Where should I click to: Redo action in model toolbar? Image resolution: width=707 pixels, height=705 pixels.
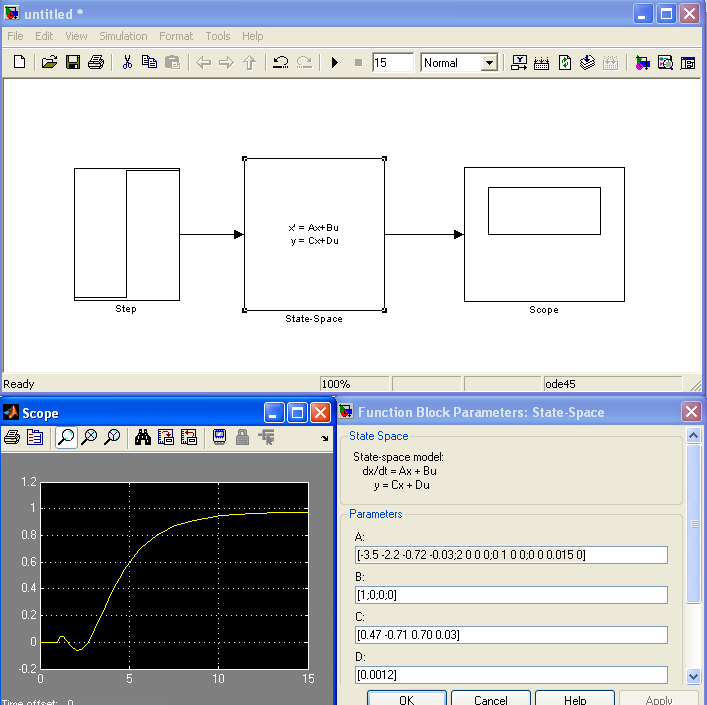tap(304, 62)
